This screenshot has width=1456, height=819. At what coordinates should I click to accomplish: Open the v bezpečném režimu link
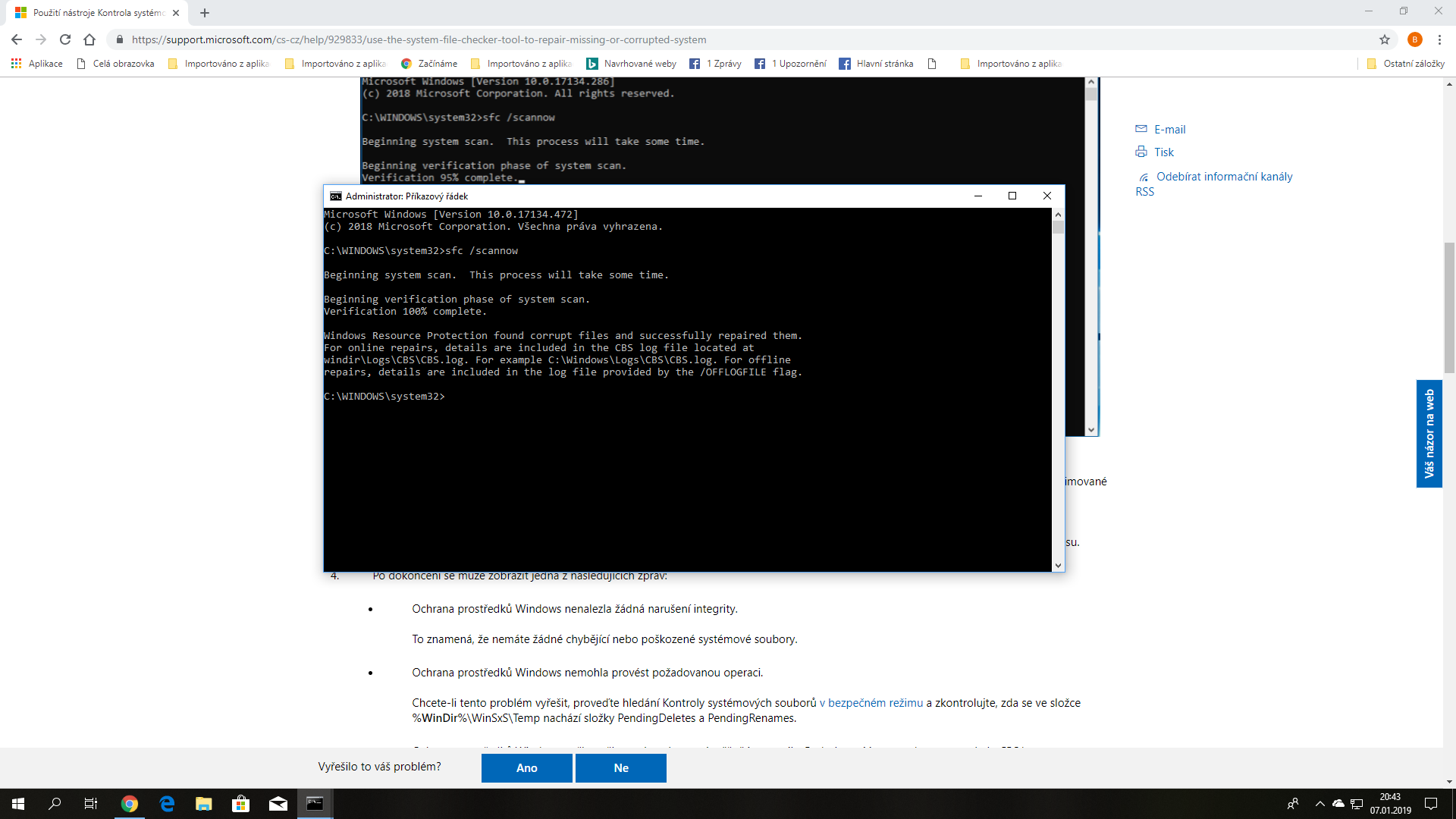[x=871, y=703]
